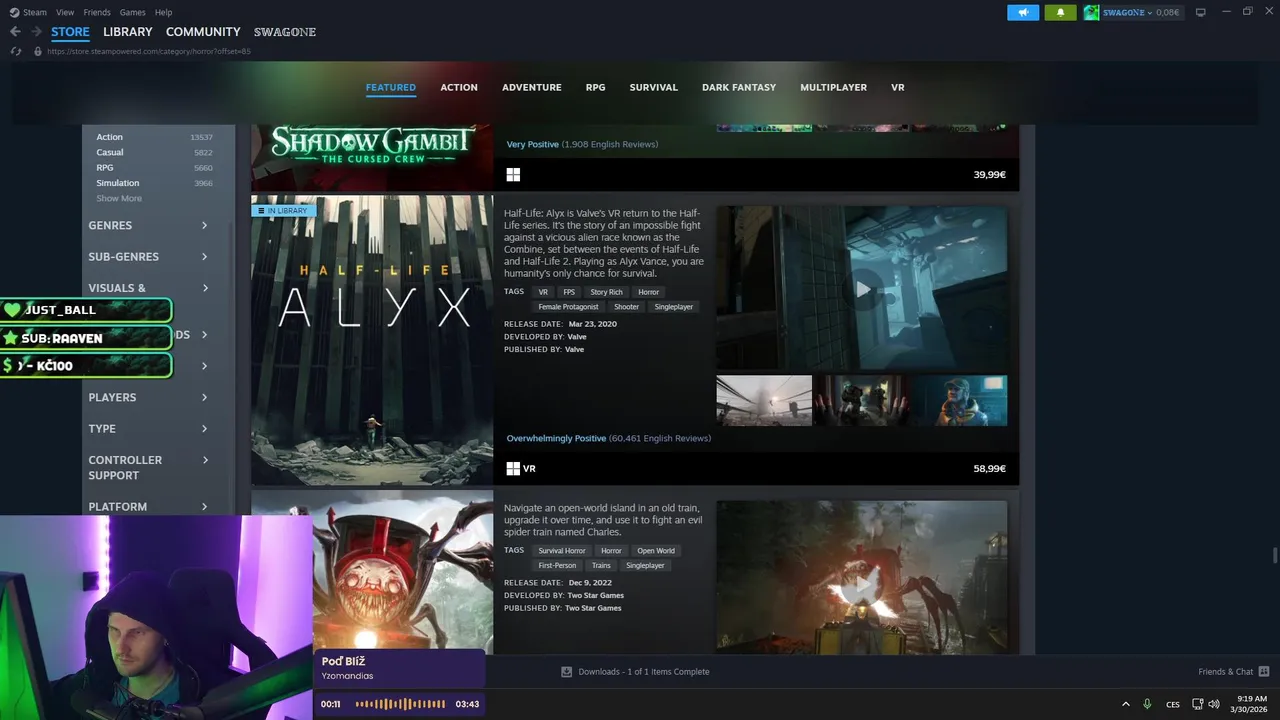Open the View menu
This screenshot has height=720, width=1280.
(65, 12)
